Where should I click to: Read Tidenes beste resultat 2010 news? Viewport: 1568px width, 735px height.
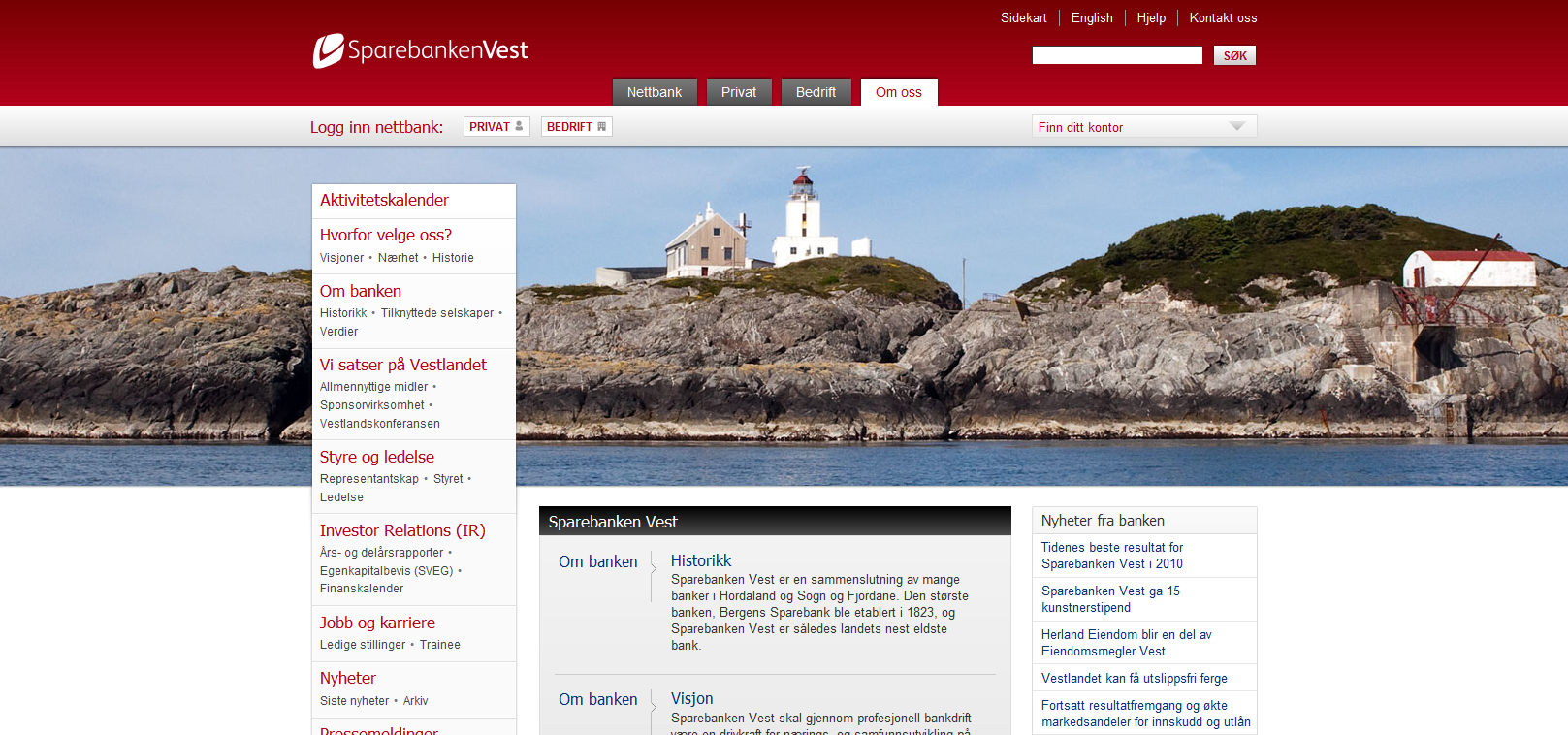click(x=1112, y=556)
